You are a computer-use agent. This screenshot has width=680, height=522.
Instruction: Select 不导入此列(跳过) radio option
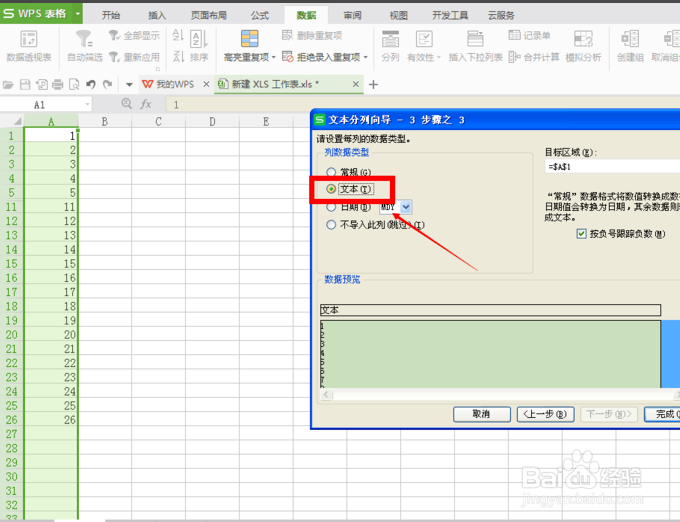[331, 225]
